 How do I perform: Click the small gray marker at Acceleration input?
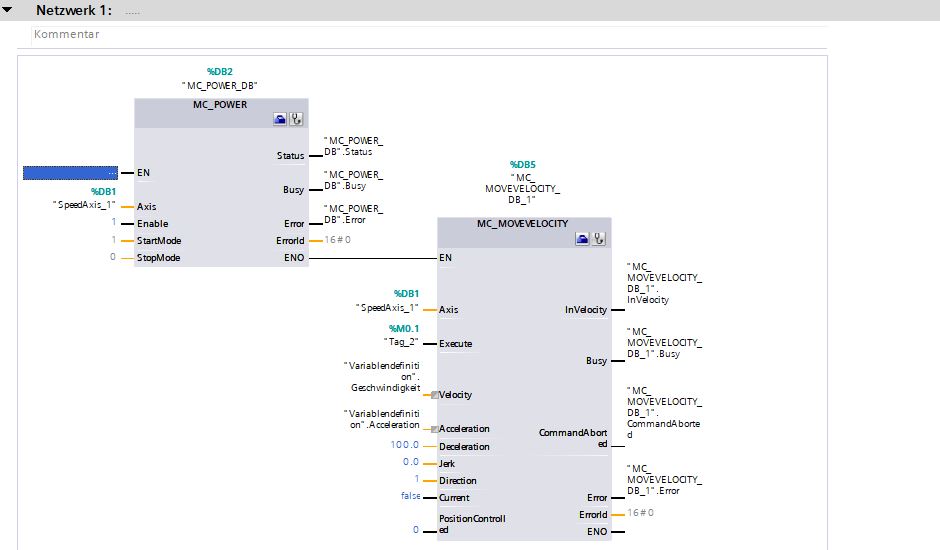(x=434, y=429)
